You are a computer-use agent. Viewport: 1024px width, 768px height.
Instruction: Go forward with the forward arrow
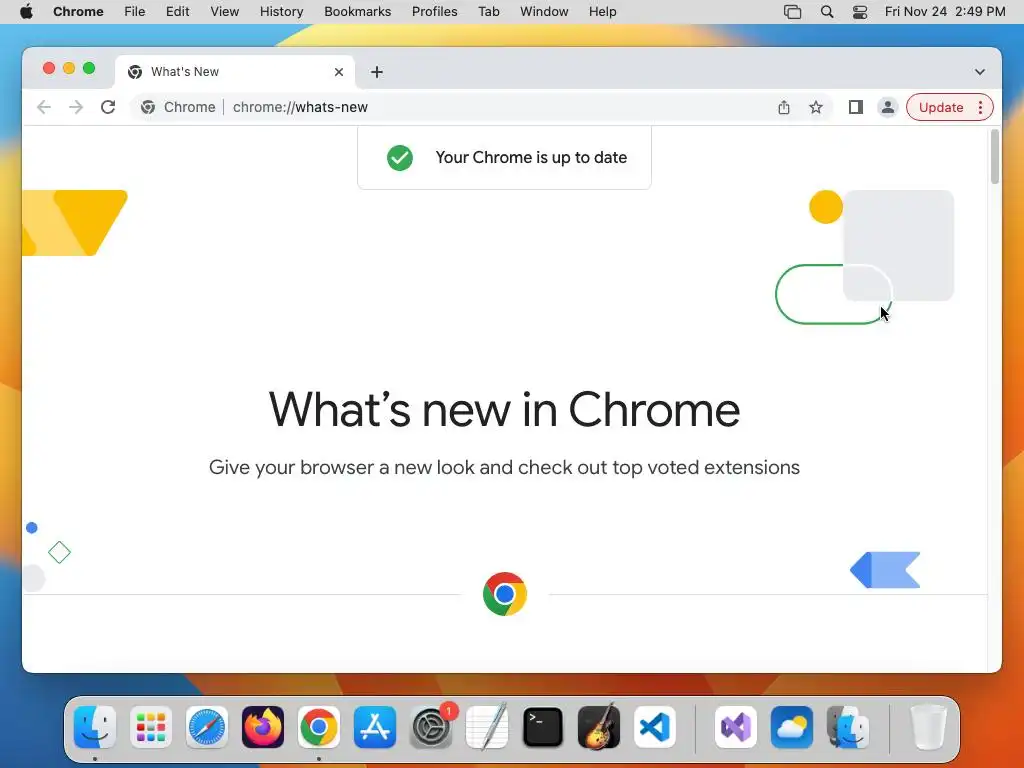76,107
